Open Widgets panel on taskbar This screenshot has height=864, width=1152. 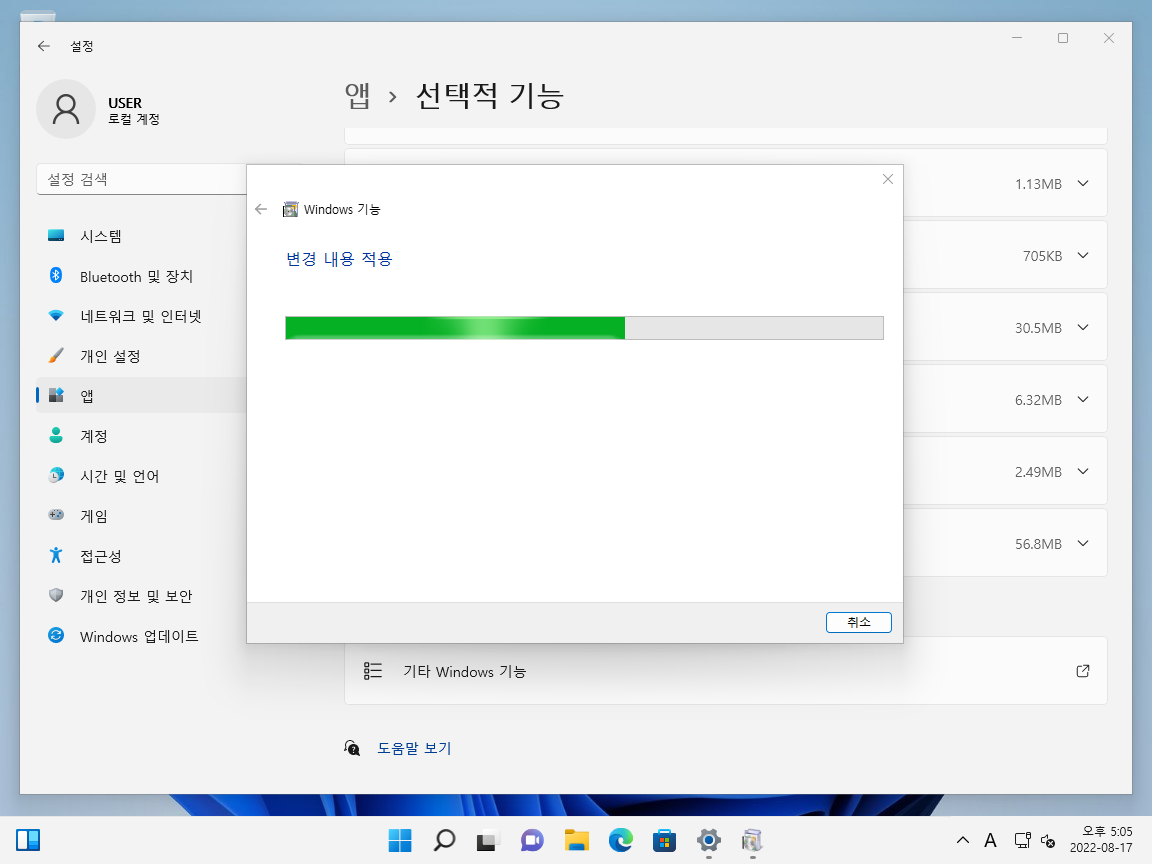pyautogui.click(x=28, y=840)
